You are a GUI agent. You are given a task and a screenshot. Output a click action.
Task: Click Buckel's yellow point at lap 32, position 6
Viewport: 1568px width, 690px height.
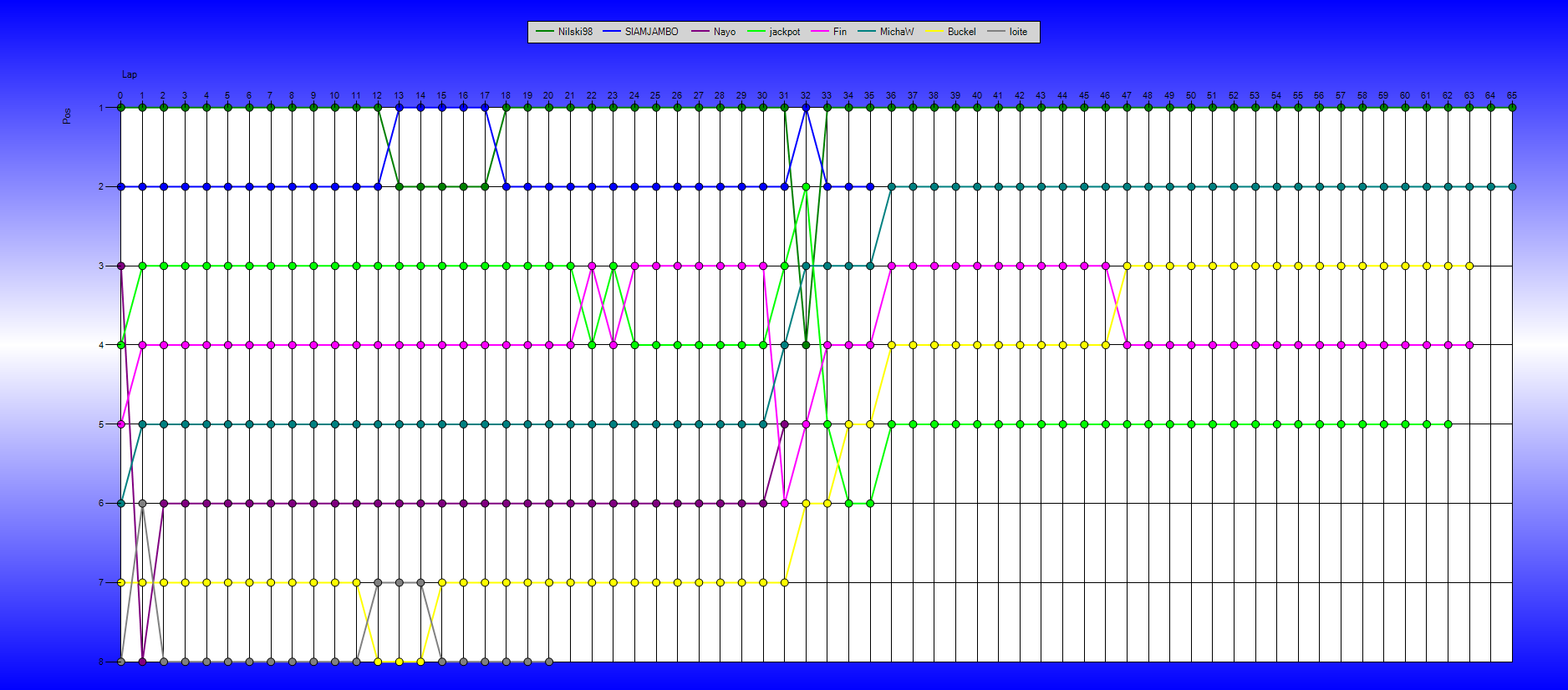(806, 503)
